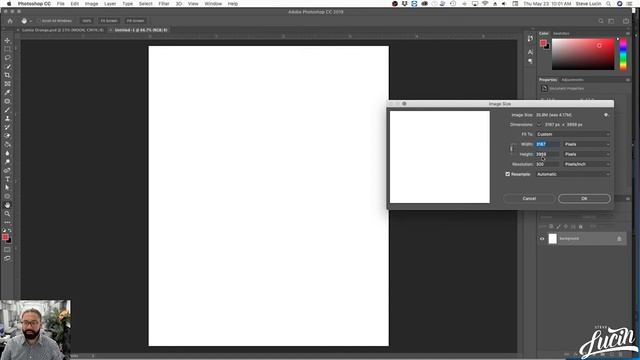Open the workspace search magnifier icon
640x360 pixels.
[601, 21]
